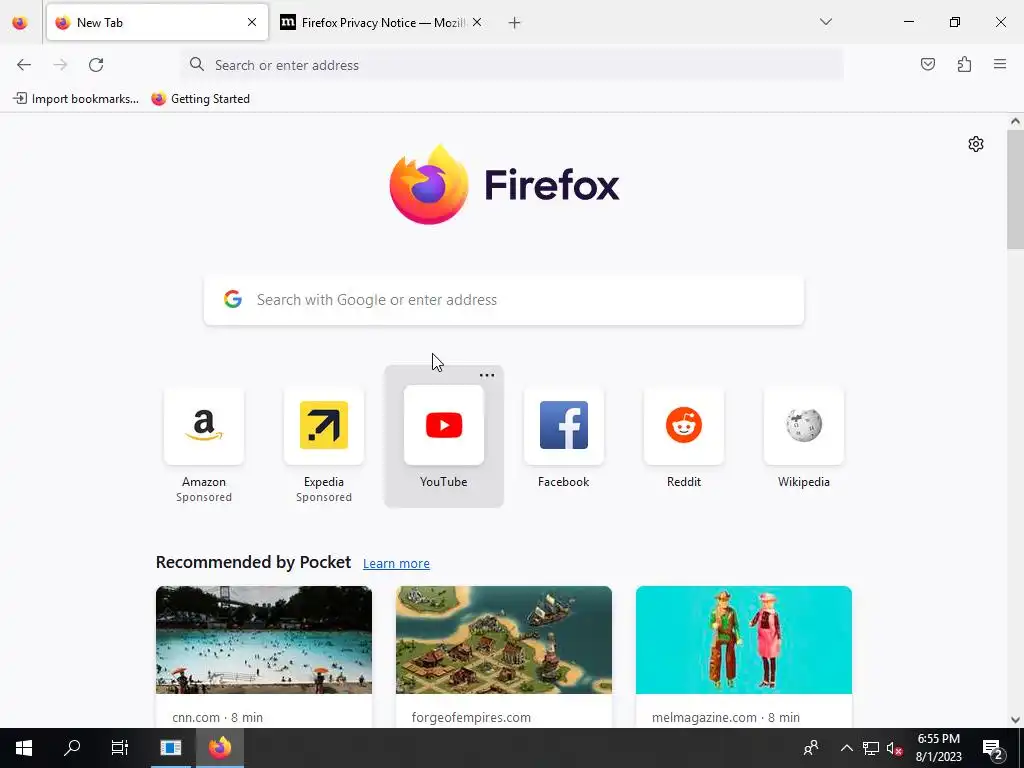Click the page scrollbar down arrow
Image resolution: width=1024 pixels, height=768 pixels.
(x=1015, y=720)
